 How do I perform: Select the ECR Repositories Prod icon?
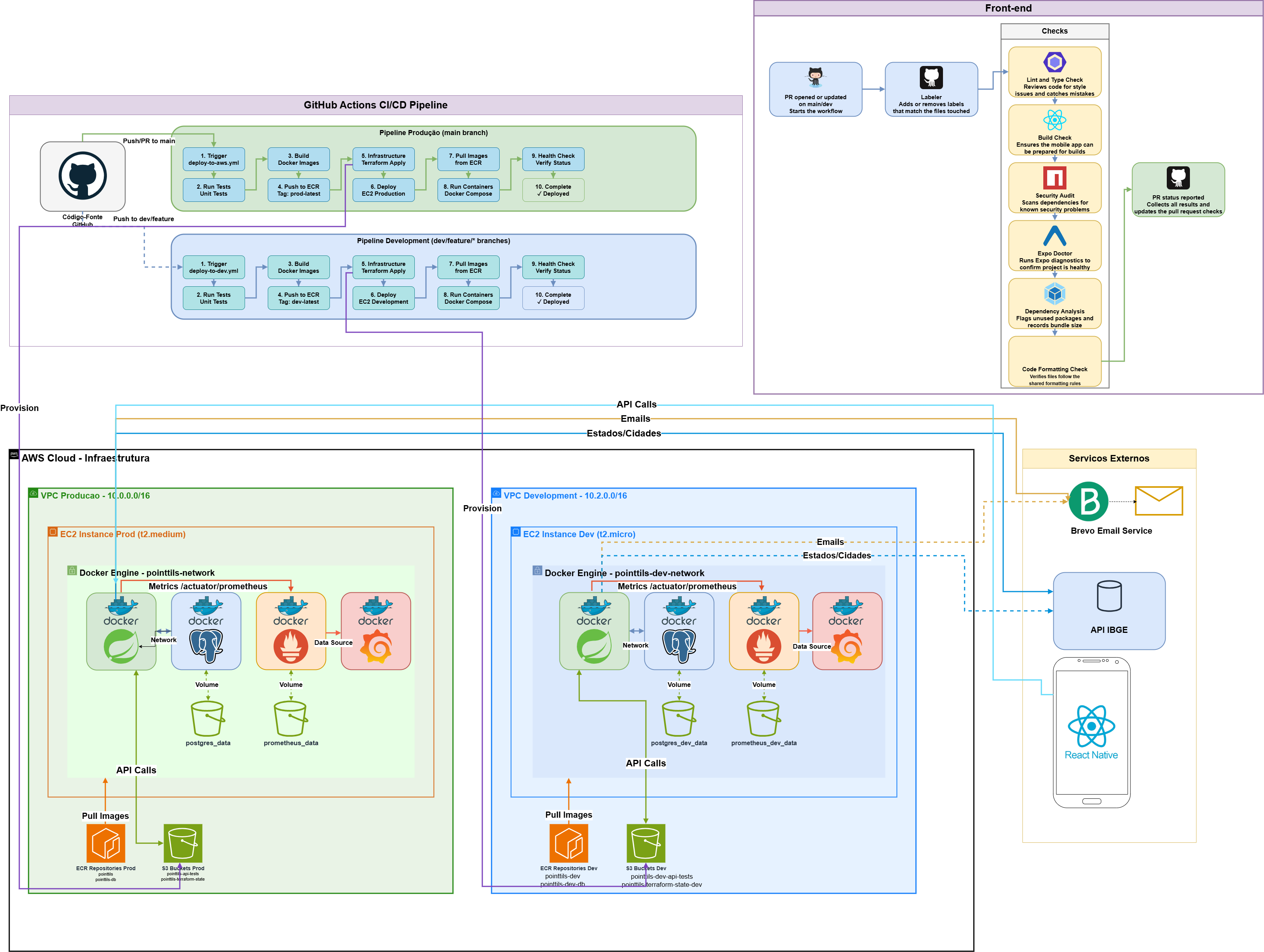[x=106, y=843]
